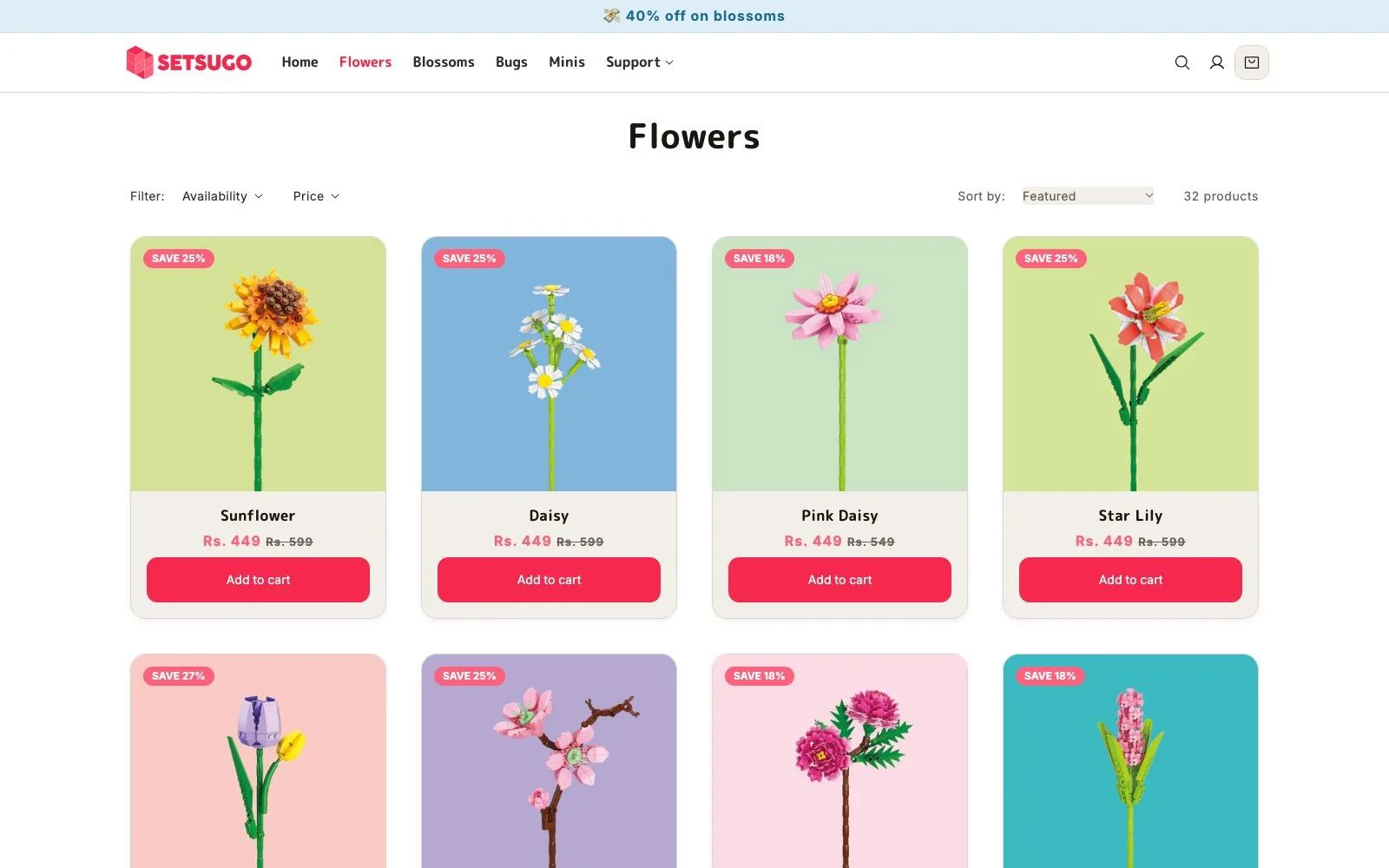The image size is (1389, 868).
Task: Open the Bugs menu item
Action: 511,62
